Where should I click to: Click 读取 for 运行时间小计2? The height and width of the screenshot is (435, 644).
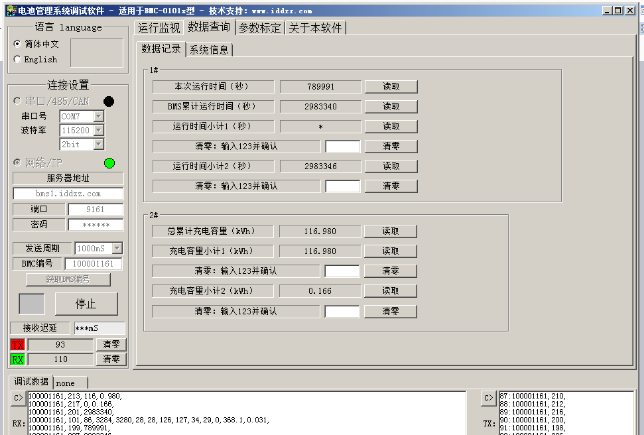[x=391, y=166]
